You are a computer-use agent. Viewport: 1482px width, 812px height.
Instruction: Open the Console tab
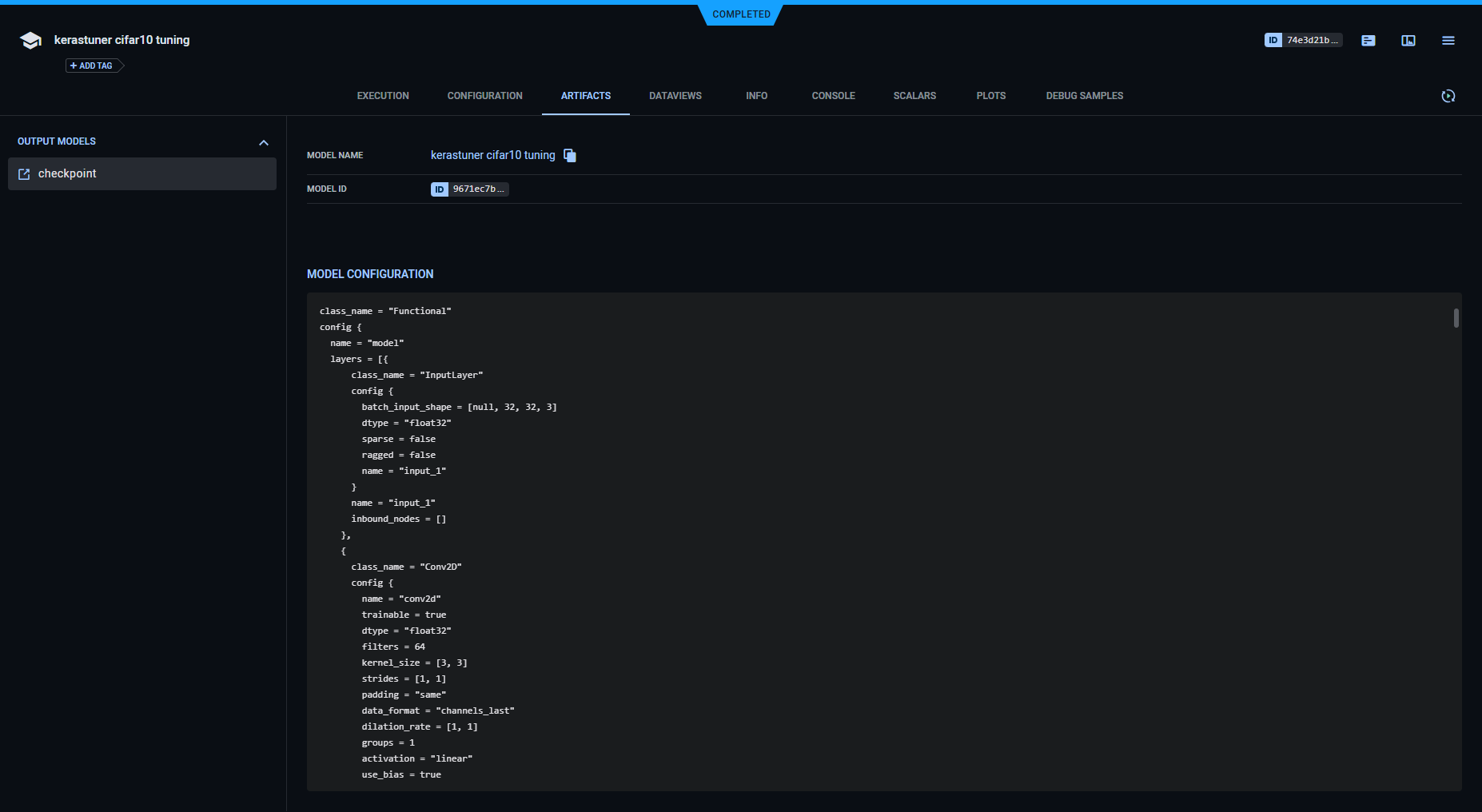pos(833,96)
